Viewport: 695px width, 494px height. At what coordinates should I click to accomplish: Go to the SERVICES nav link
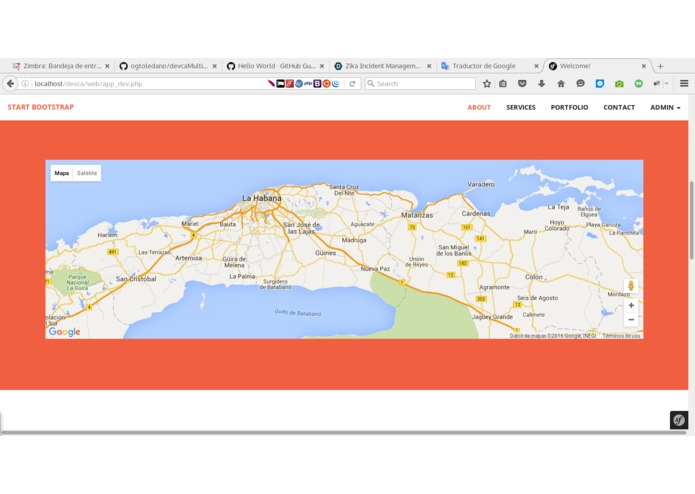(521, 107)
